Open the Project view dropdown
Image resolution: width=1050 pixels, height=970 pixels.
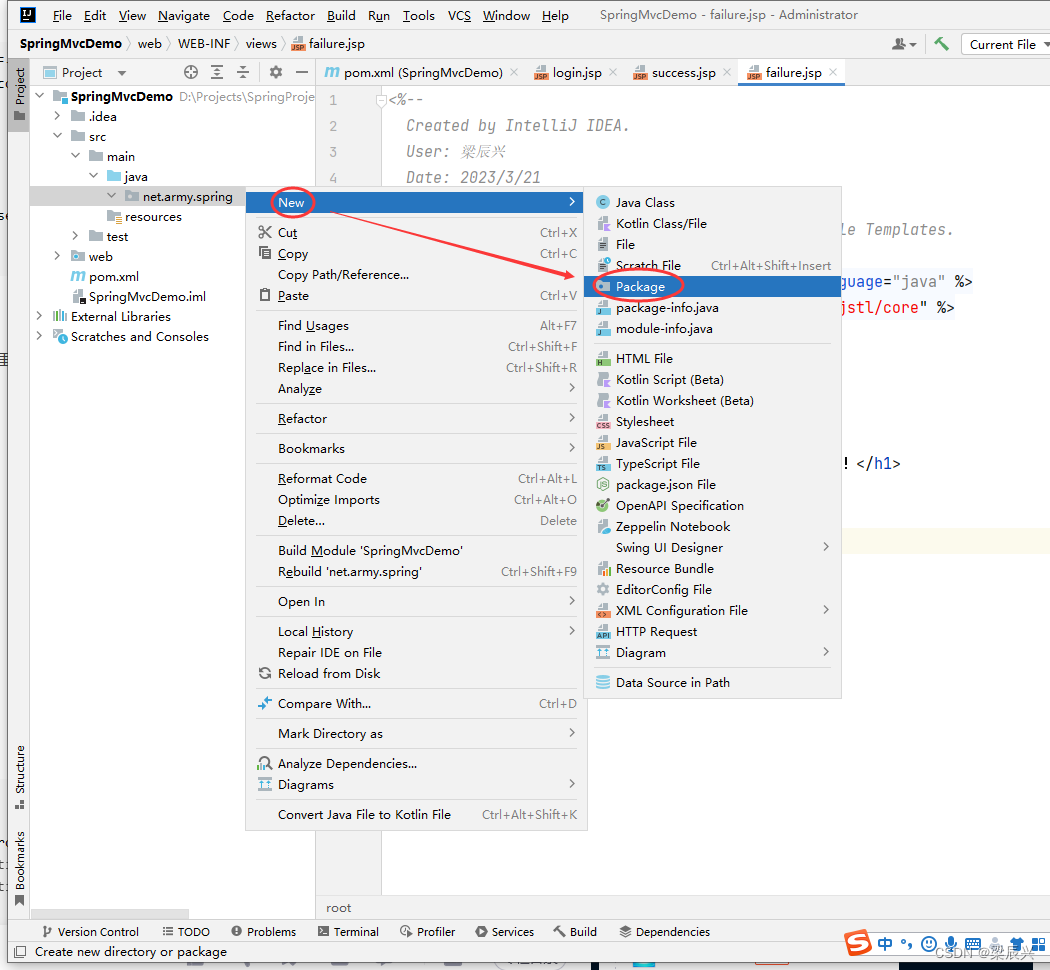tap(122, 73)
